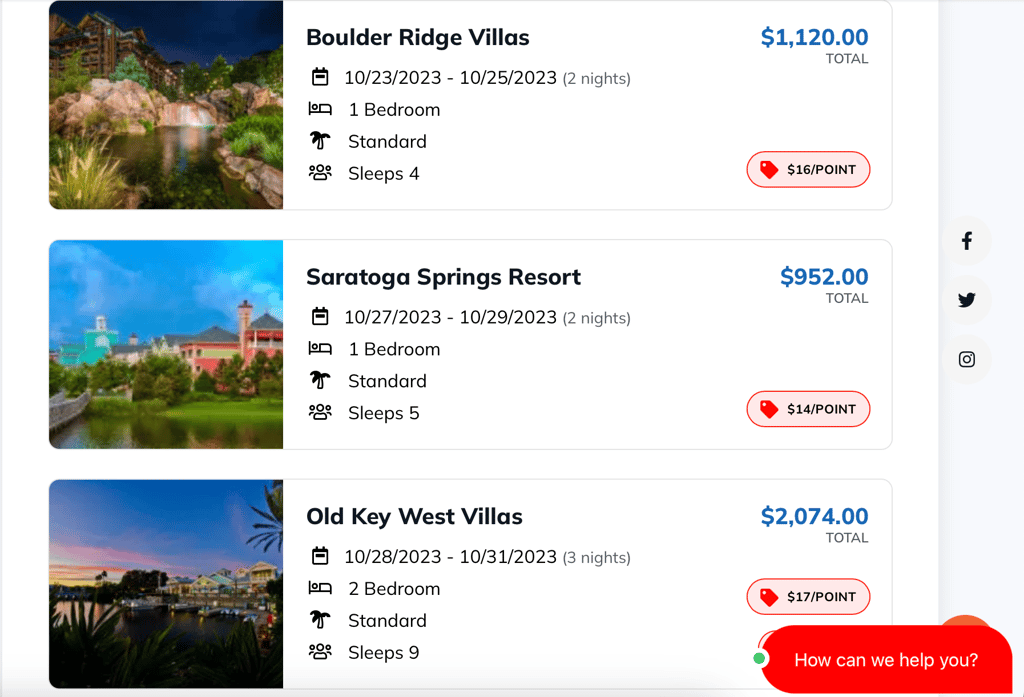Click calendar icon on Boulder Ridge Villas
Viewport: 1024px width, 697px height.
(320, 77)
